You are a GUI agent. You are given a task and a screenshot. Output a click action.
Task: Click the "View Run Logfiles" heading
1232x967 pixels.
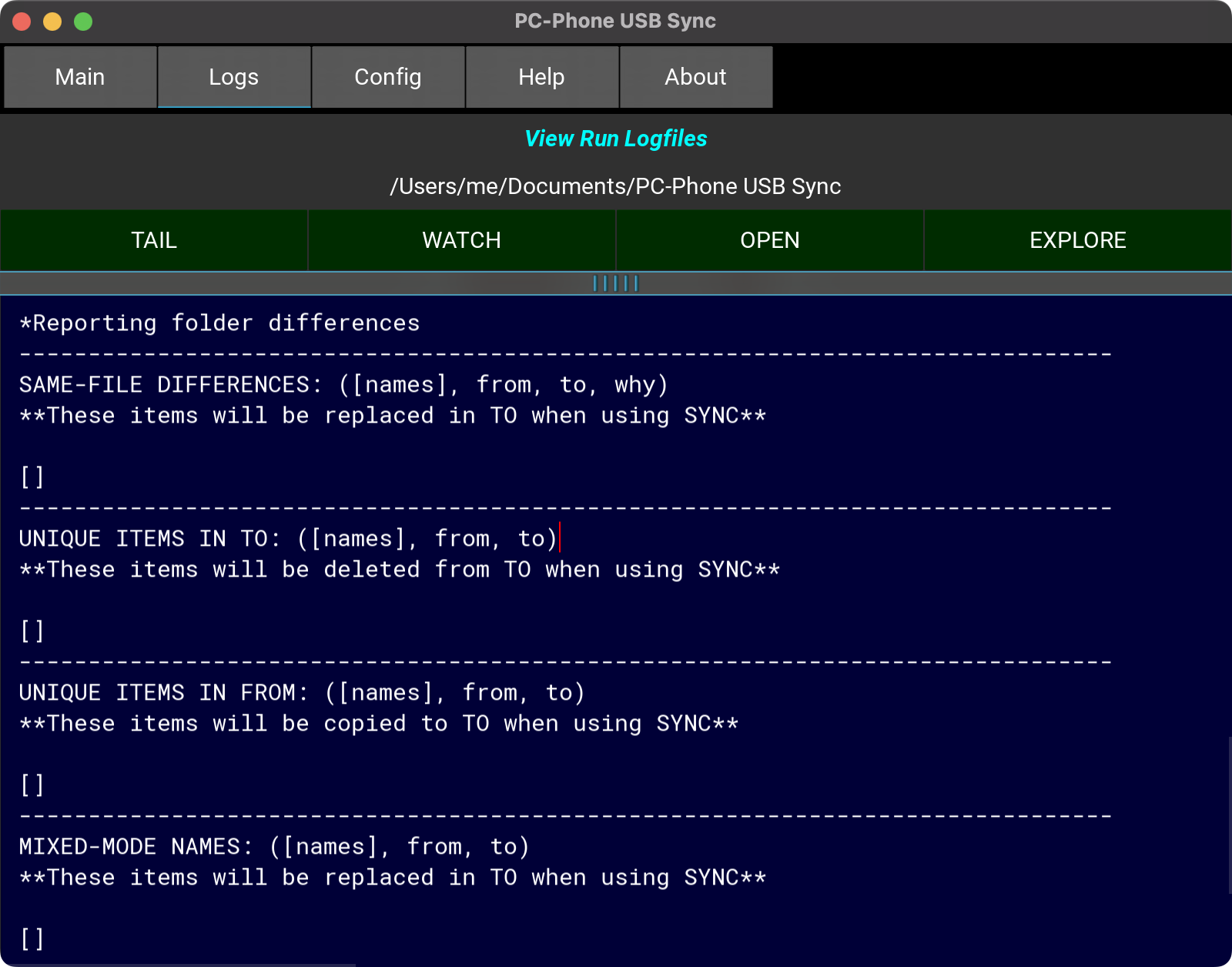click(x=616, y=139)
